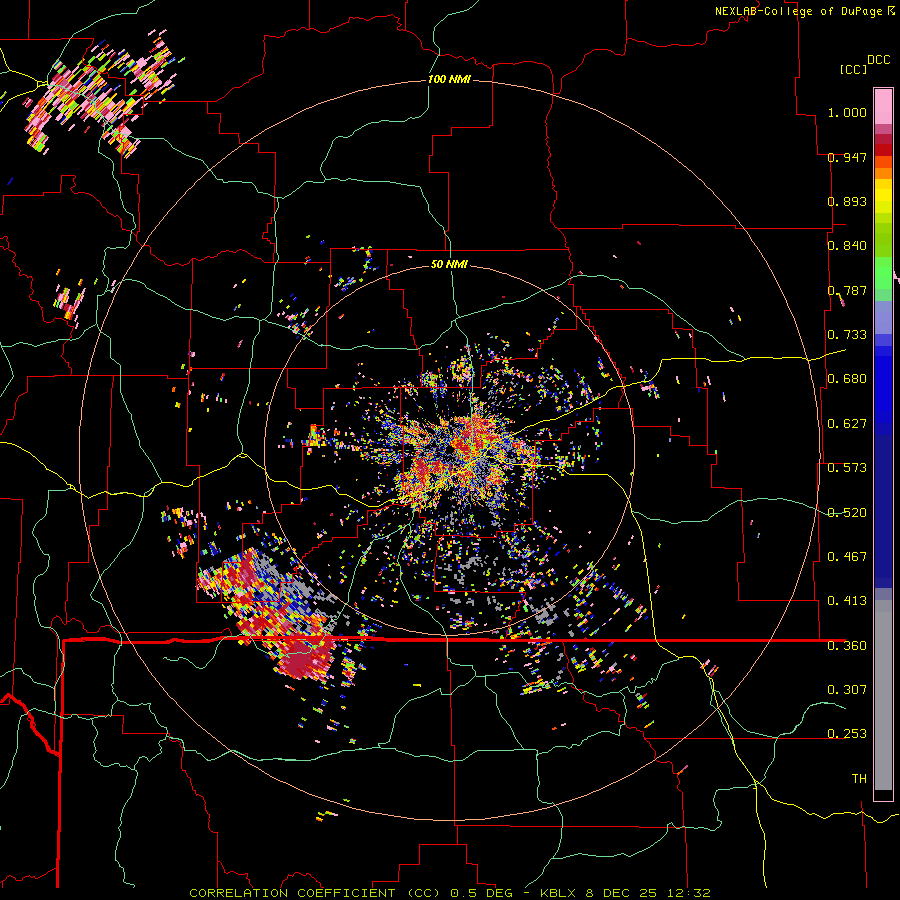Click the [CC] units label
The image size is (900, 900).
tap(853, 69)
